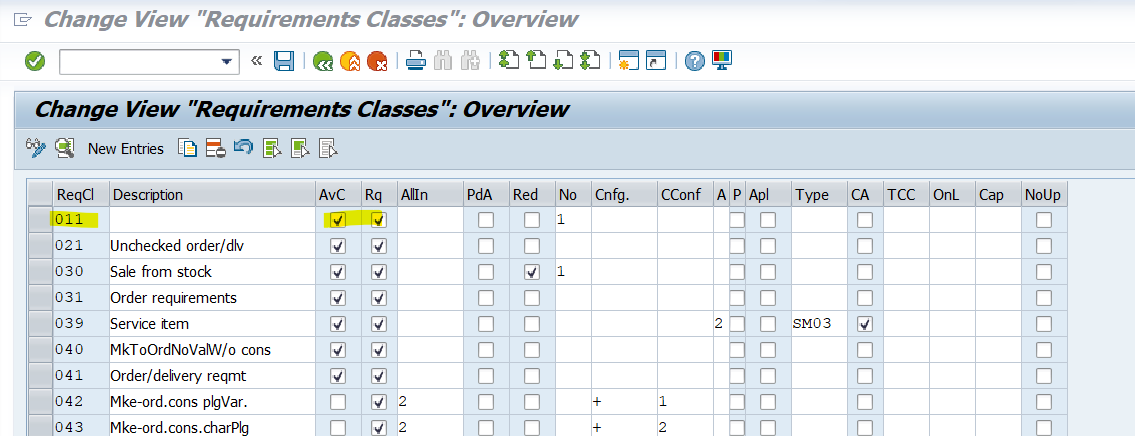Check PdA for Unchecked order/dlv

coord(486,246)
